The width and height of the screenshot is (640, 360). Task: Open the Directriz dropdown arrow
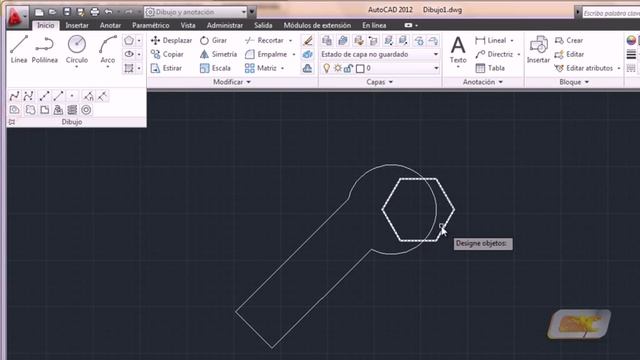click(x=519, y=54)
